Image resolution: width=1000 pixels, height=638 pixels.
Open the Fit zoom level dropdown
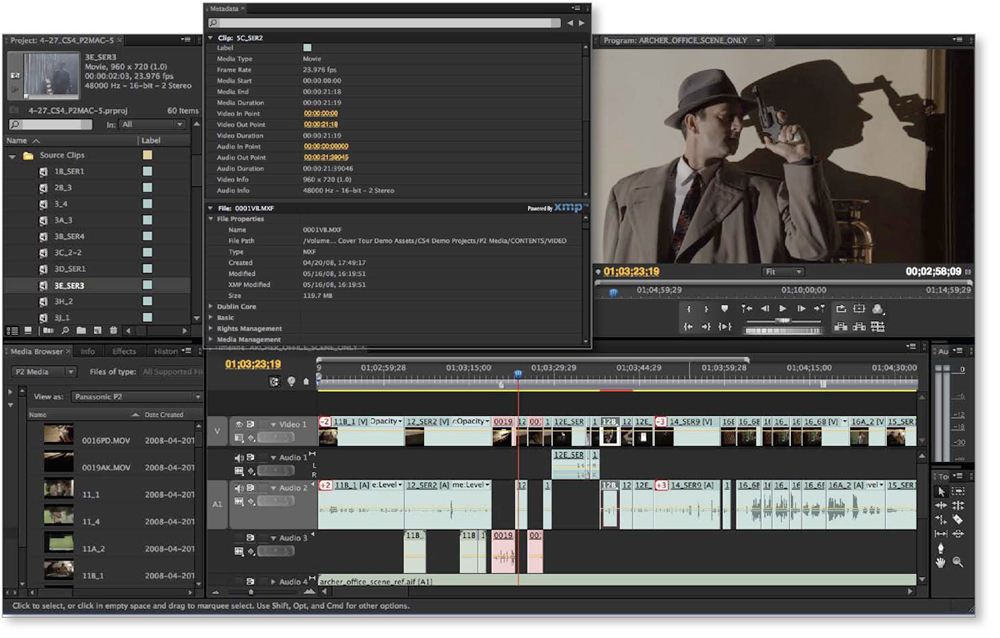click(783, 272)
